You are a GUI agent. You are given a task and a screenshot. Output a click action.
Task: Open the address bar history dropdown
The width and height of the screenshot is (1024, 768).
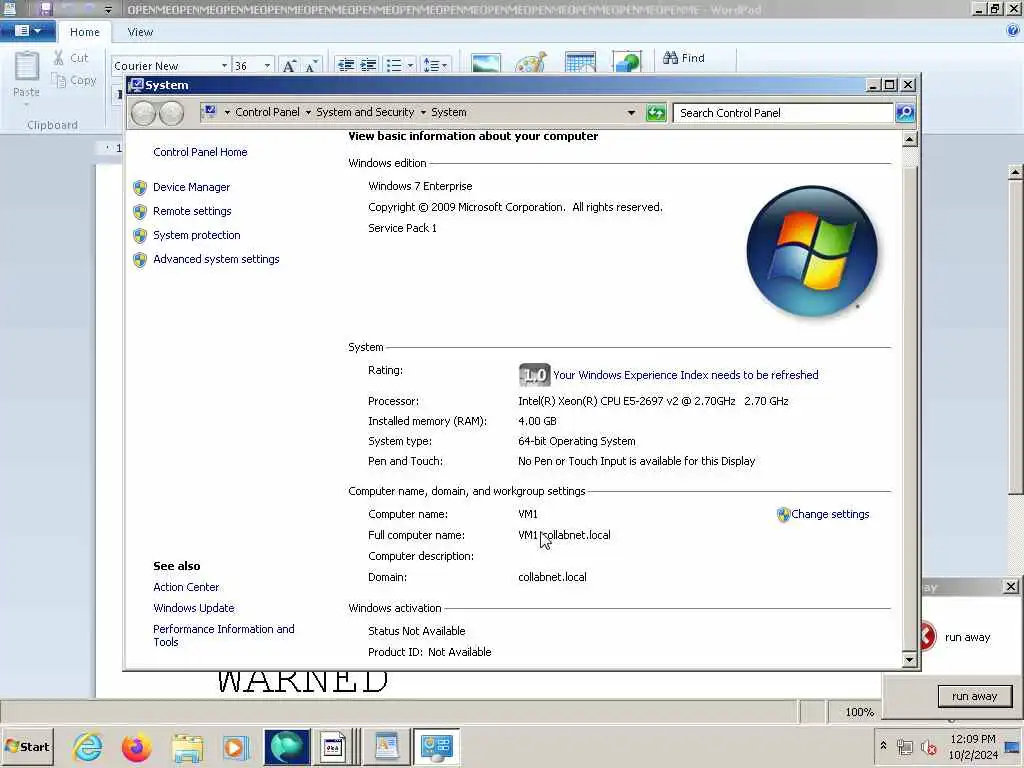coord(631,113)
